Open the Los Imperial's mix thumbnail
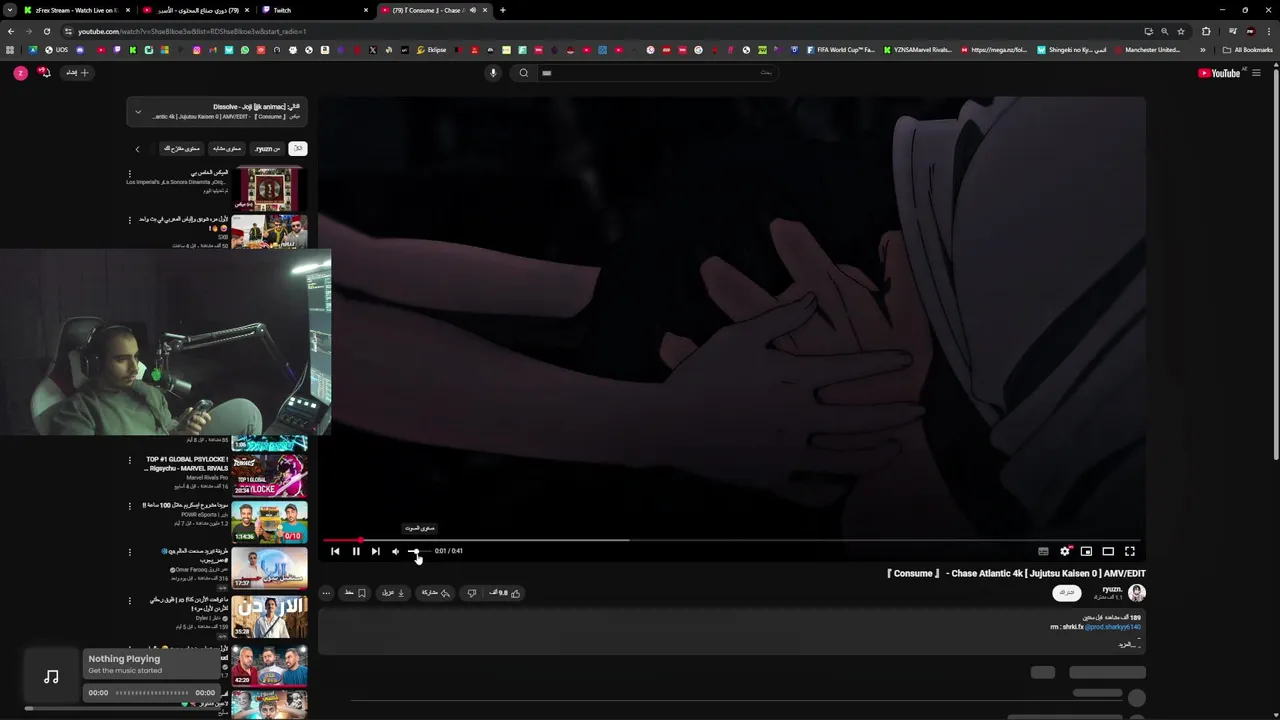The height and width of the screenshot is (720, 1280). point(269,187)
